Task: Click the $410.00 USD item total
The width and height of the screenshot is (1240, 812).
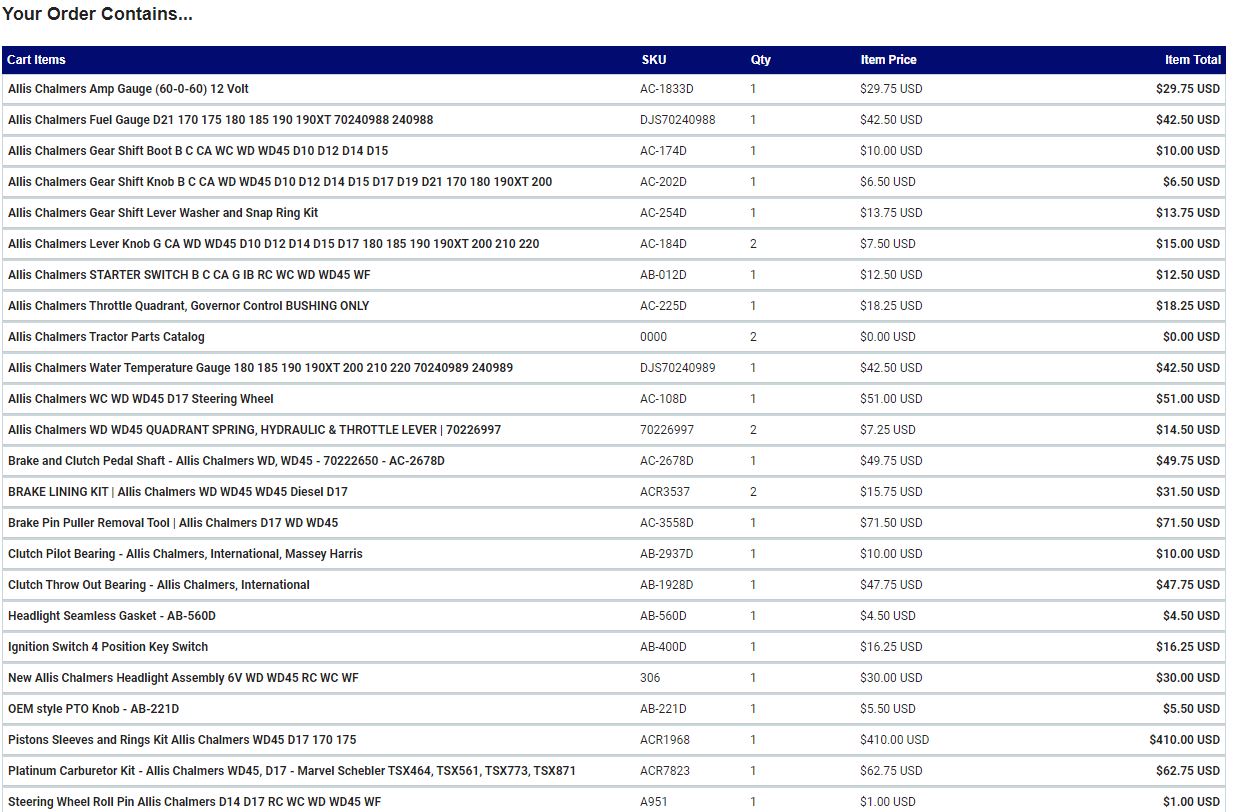Action: click(x=1185, y=740)
